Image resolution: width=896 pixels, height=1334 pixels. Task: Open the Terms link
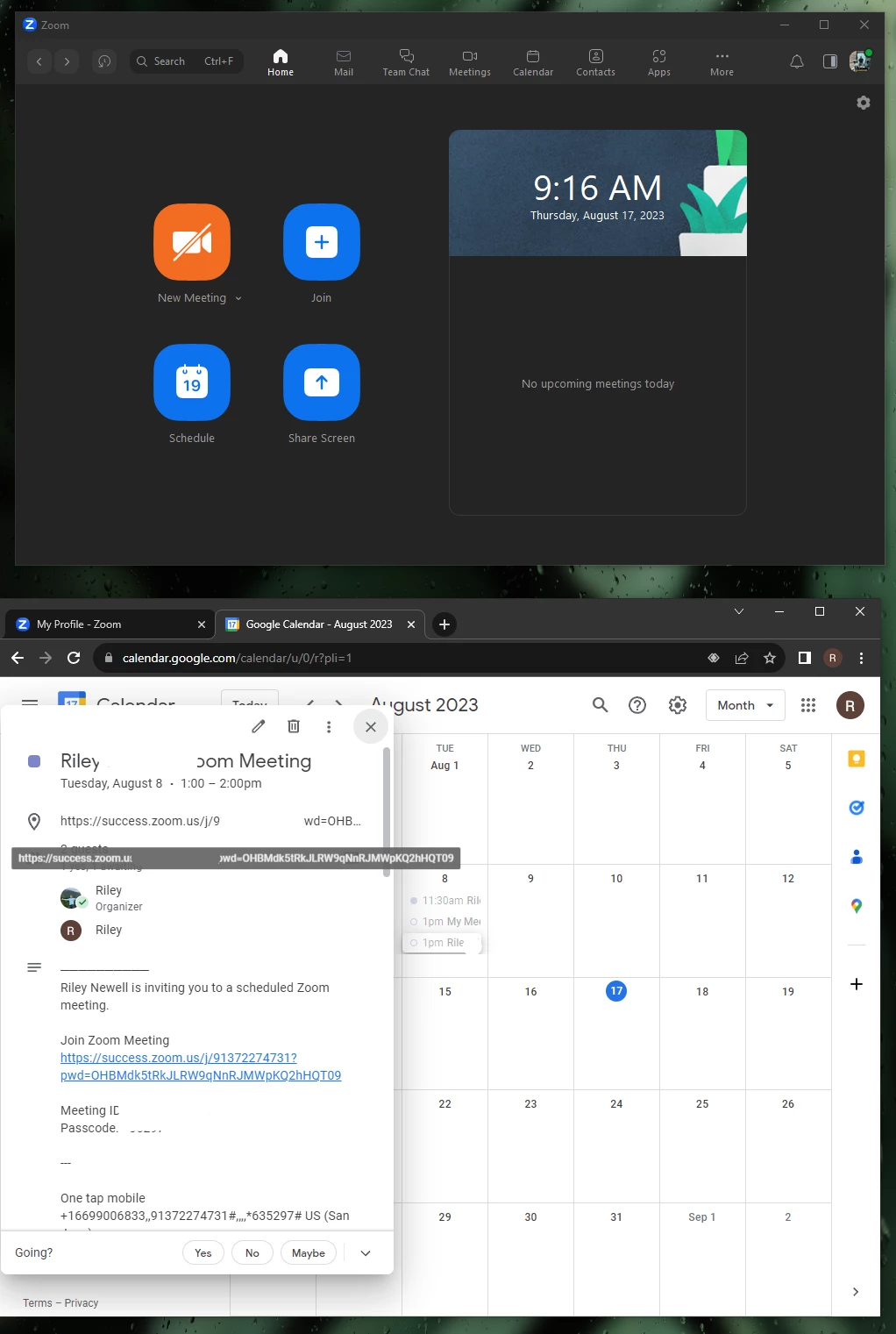(38, 1303)
